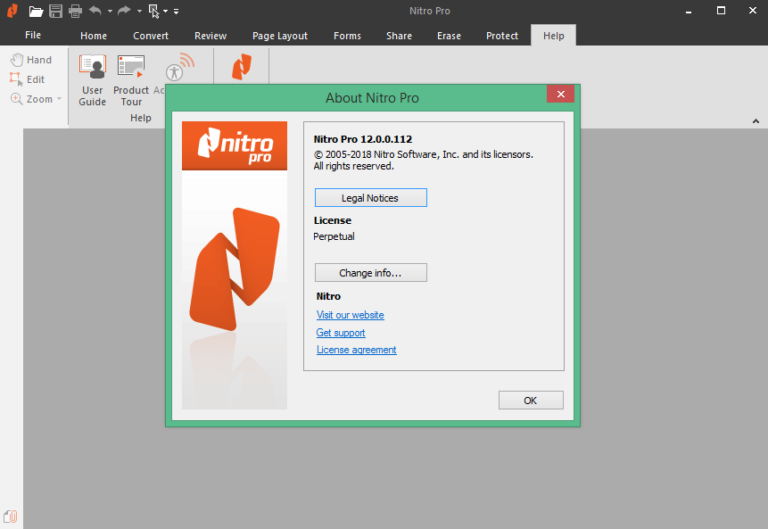The image size is (768, 529).
Task: Click the Redo arrow icon
Action: pyautogui.click(x=124, y=11)
